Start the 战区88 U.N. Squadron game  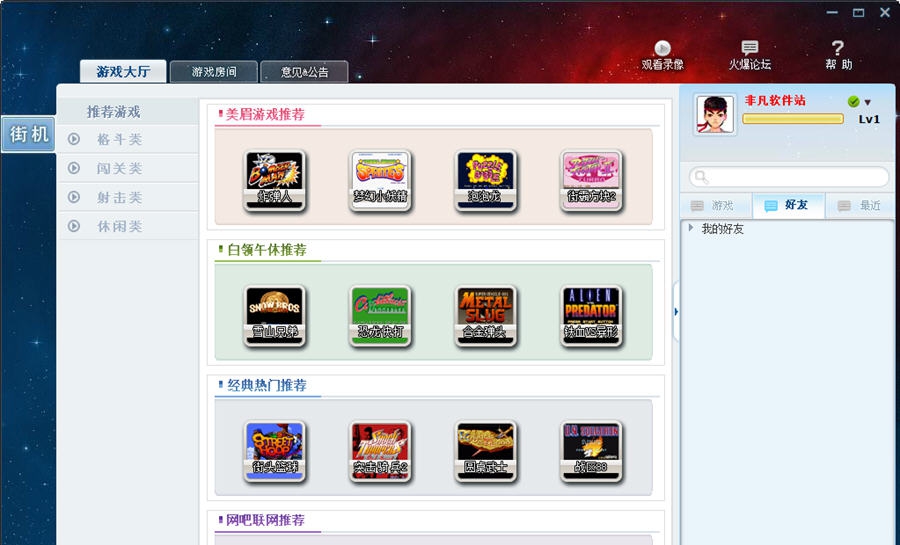point(591,451)
